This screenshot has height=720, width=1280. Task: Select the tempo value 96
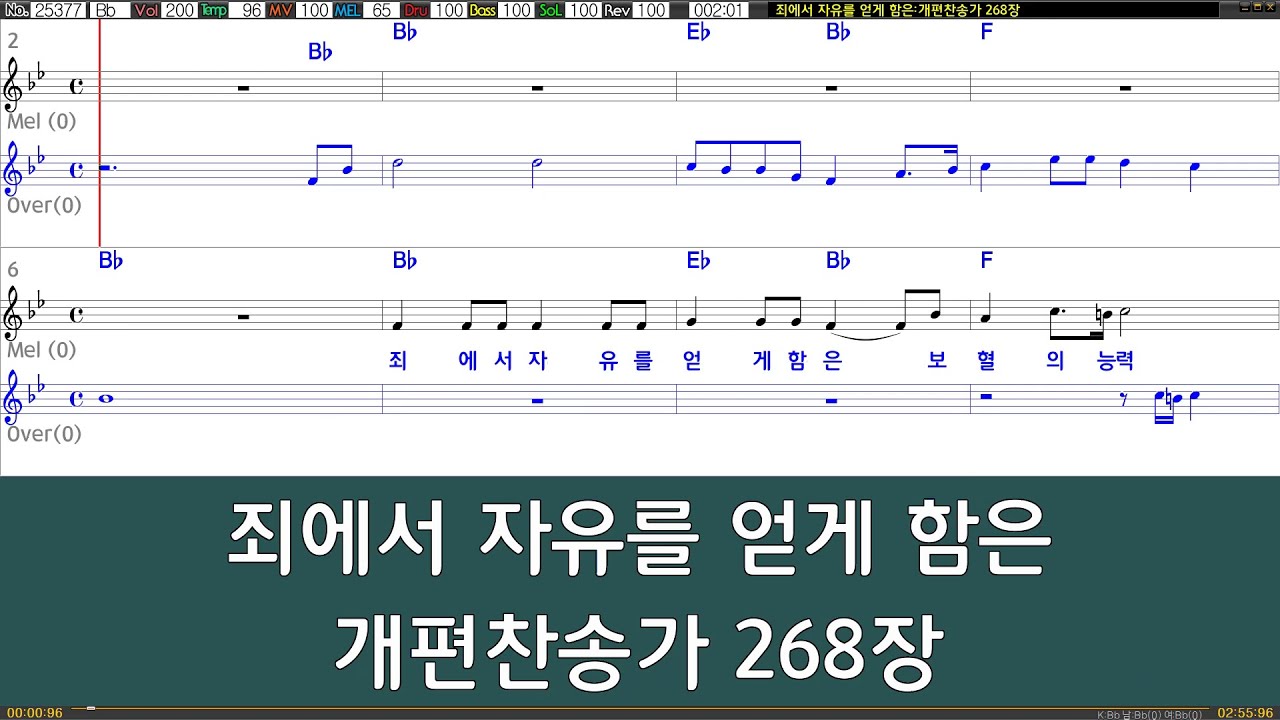pyautogui.click(x=248, y=10)
